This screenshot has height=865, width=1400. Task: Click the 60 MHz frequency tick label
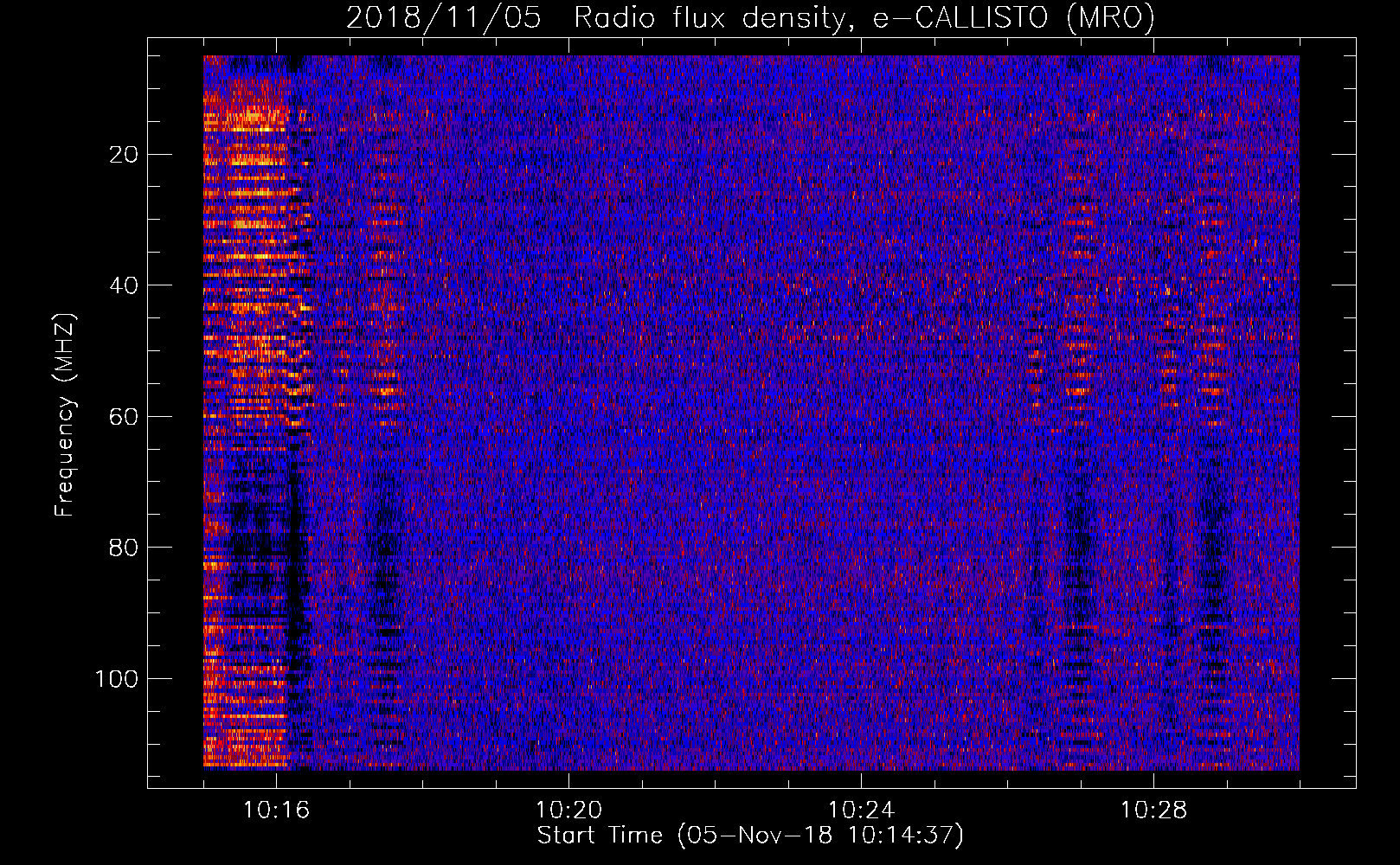[x=124, y=417]
